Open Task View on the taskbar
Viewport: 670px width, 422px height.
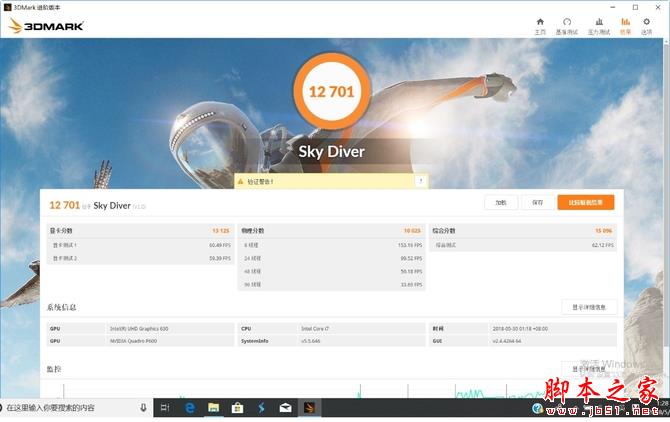point(165,408)
